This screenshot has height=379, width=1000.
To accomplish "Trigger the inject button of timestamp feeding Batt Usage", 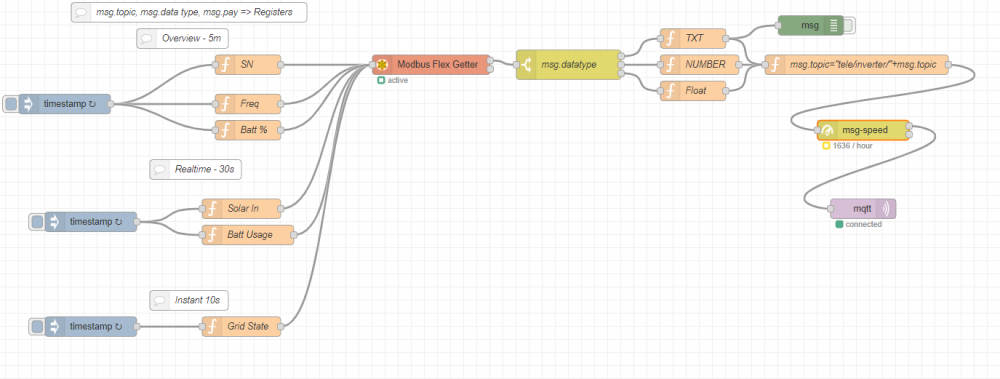I will tap(37, 221).
